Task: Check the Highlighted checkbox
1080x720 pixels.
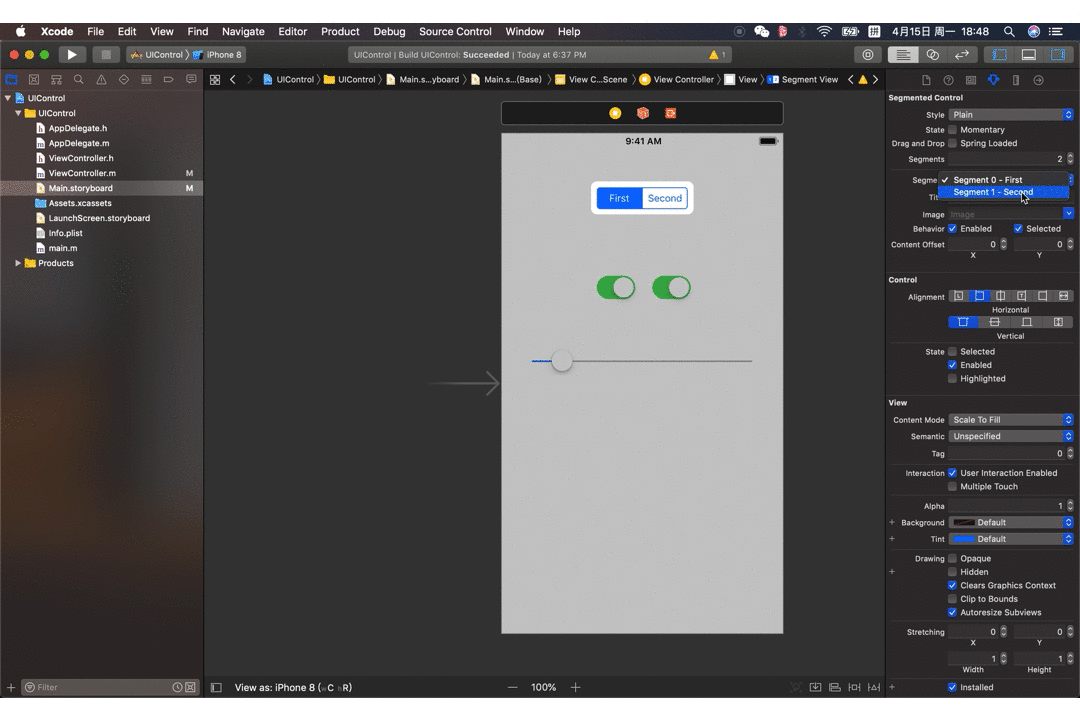Action: [x=953, y=378]
